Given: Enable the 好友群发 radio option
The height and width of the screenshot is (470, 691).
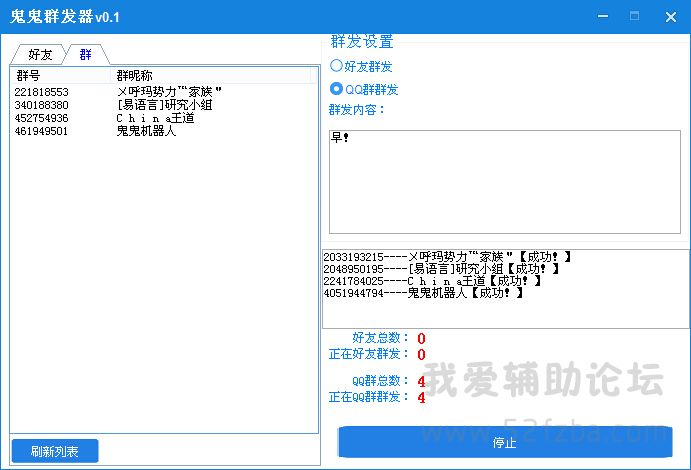Looking at the screenshot, I should pos(337,66).
